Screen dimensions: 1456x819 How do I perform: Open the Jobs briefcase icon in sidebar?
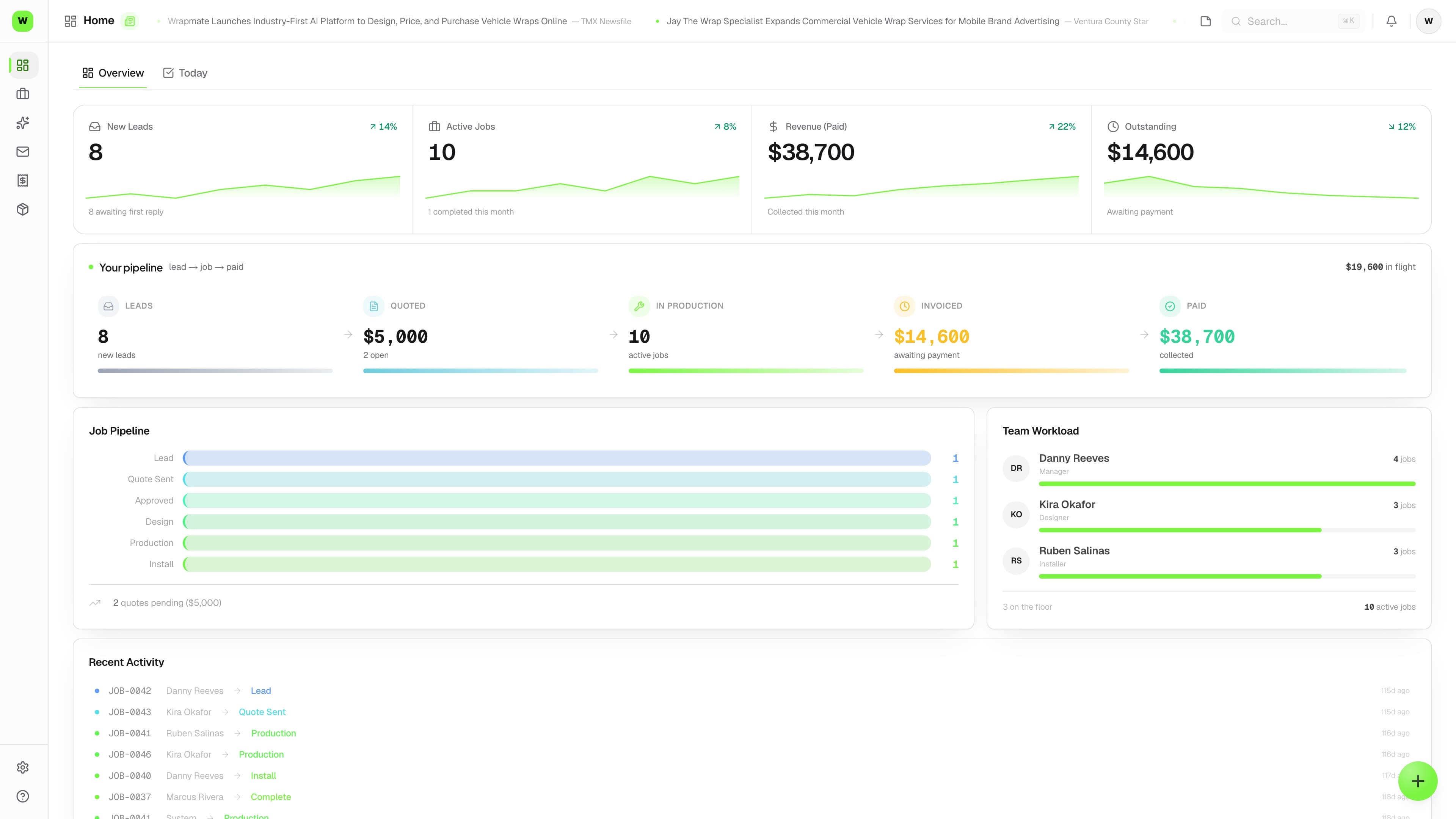click(23, 94)
